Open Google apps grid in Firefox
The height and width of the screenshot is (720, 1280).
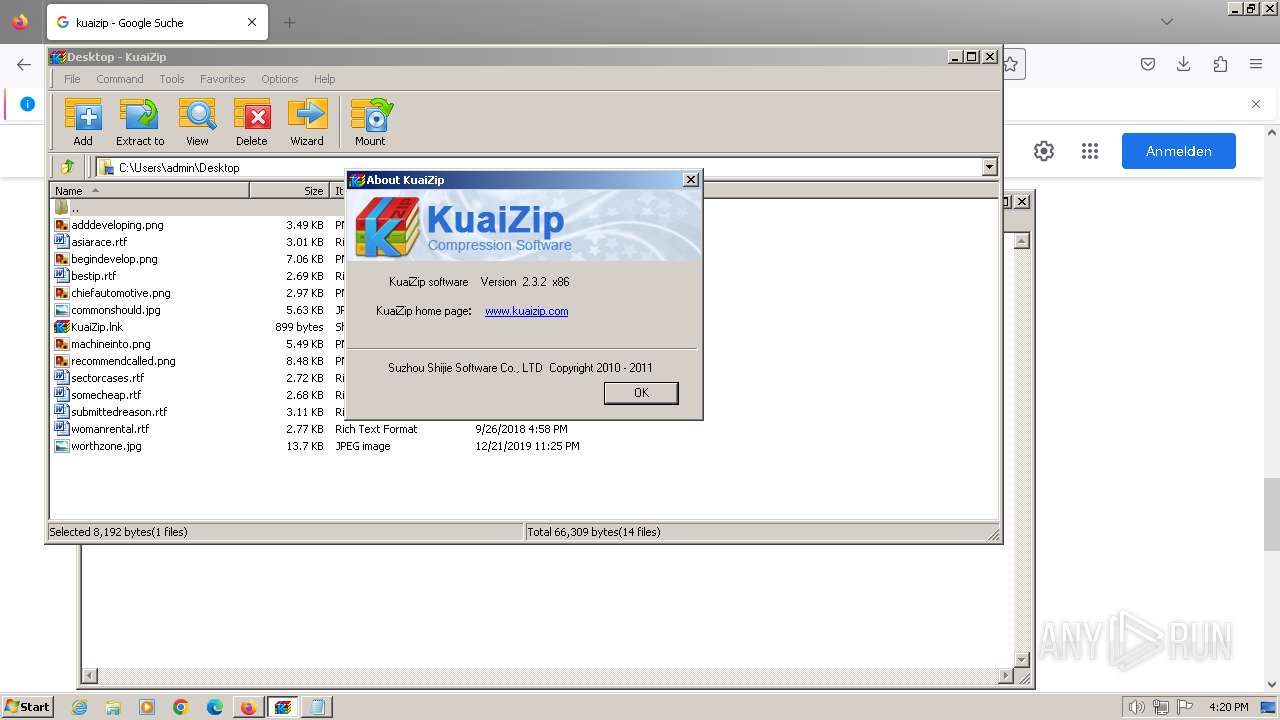point(1090,151)
